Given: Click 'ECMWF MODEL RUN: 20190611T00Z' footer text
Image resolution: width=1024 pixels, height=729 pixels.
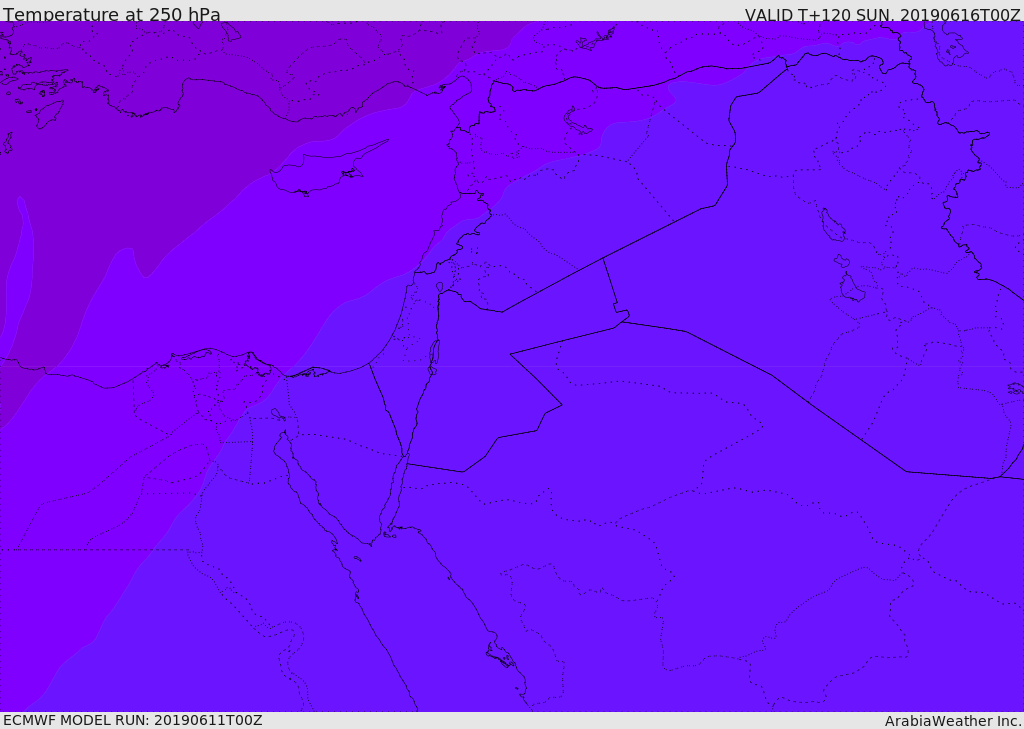Looking at the screenshot, I should [133, 720].
